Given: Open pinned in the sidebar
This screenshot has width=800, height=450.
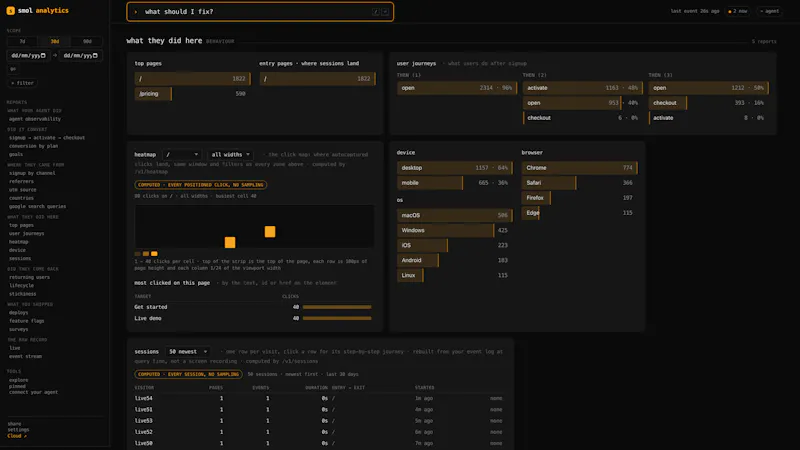Looking at the screenshot, I should pyautogui.click(x=17, y=386).
